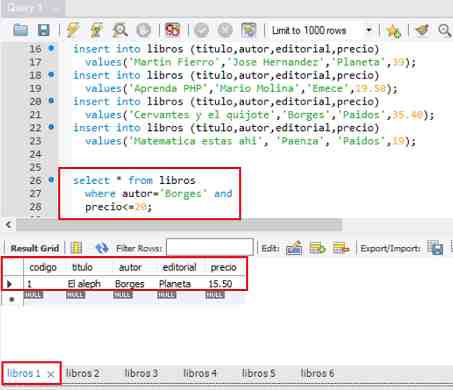Click new-row asterisk marker
This screenshot has height=390, width=453.
(x=12, y=299)
